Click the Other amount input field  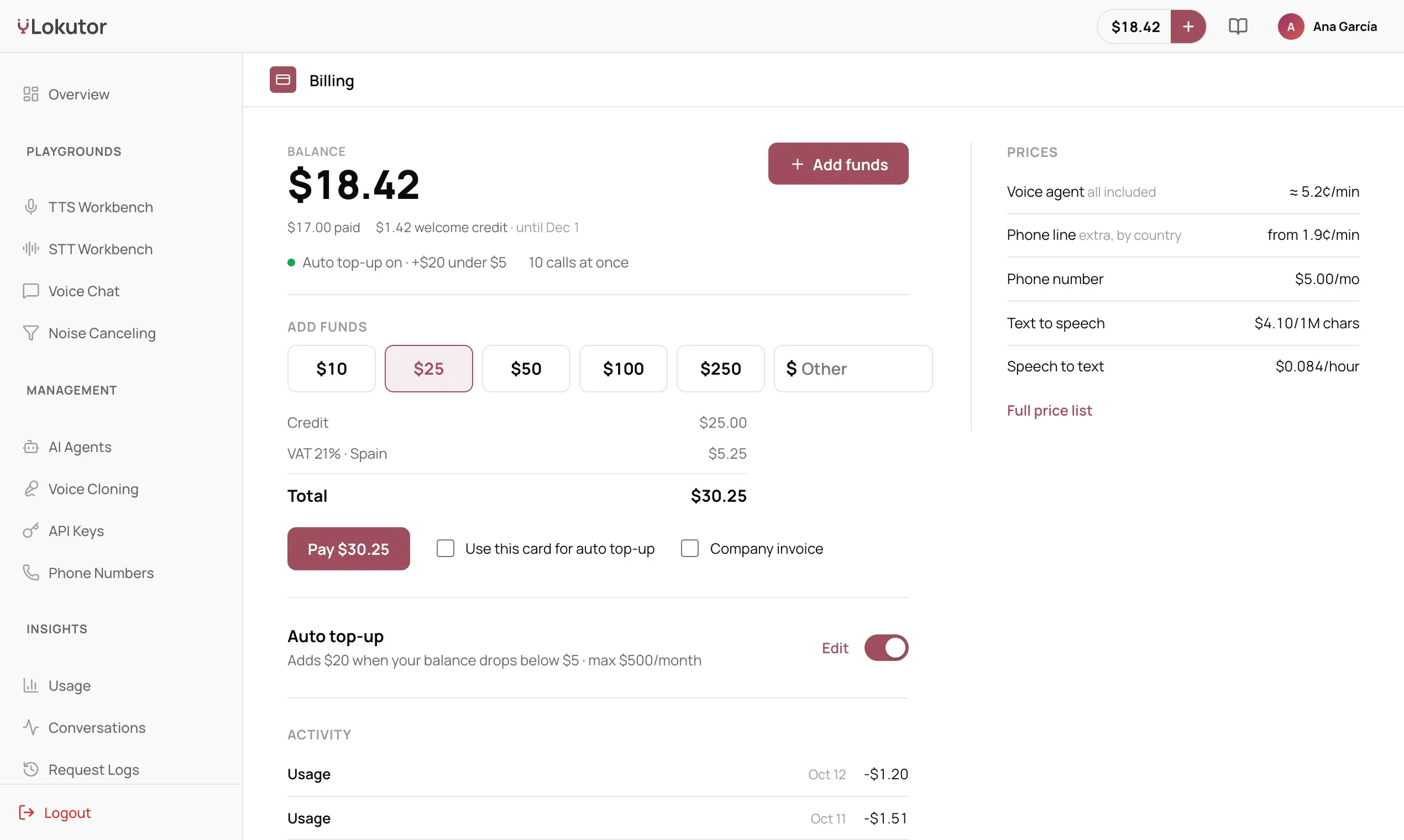pos(852,369)
